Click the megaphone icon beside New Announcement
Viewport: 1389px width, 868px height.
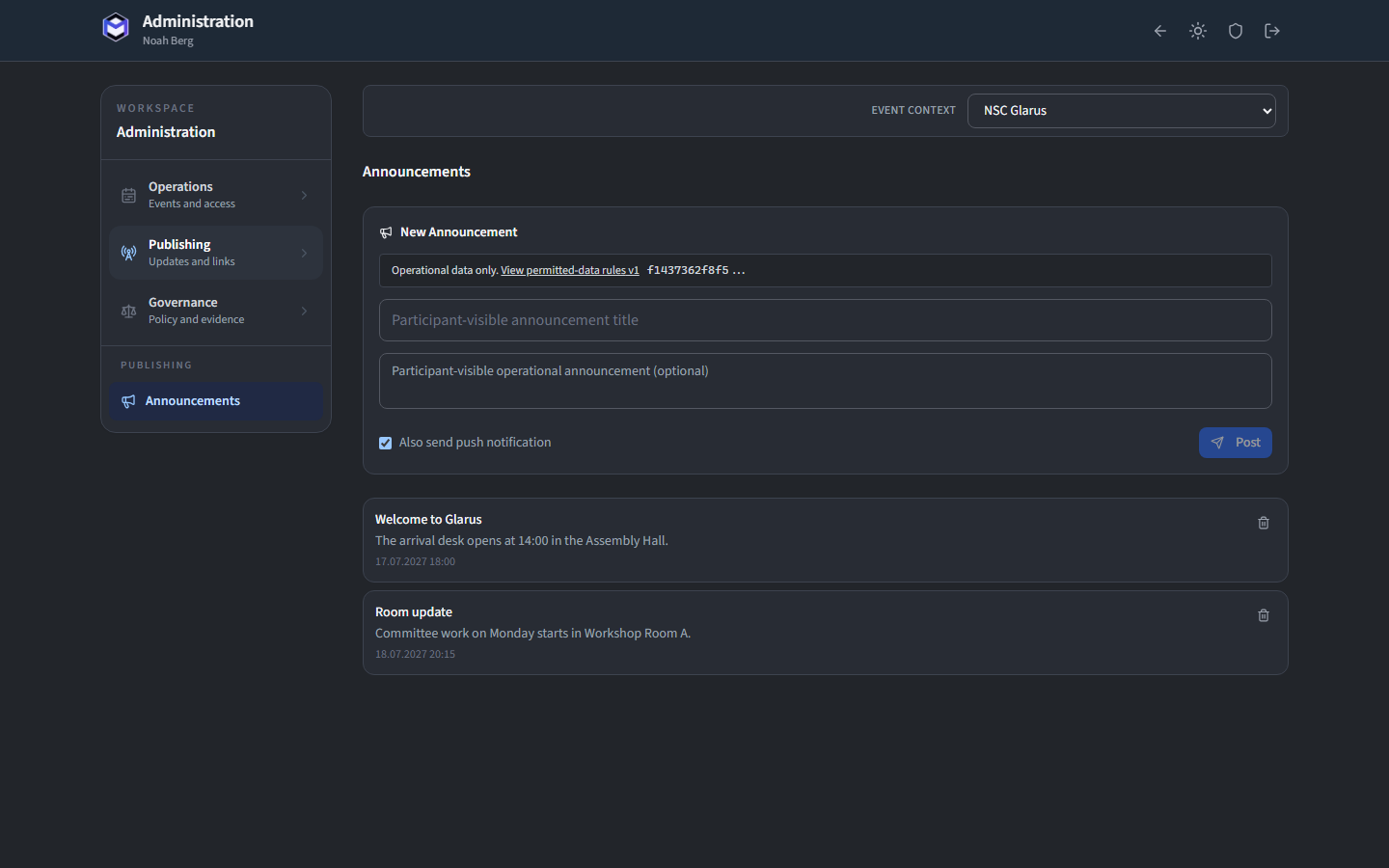tap(386, 232)
